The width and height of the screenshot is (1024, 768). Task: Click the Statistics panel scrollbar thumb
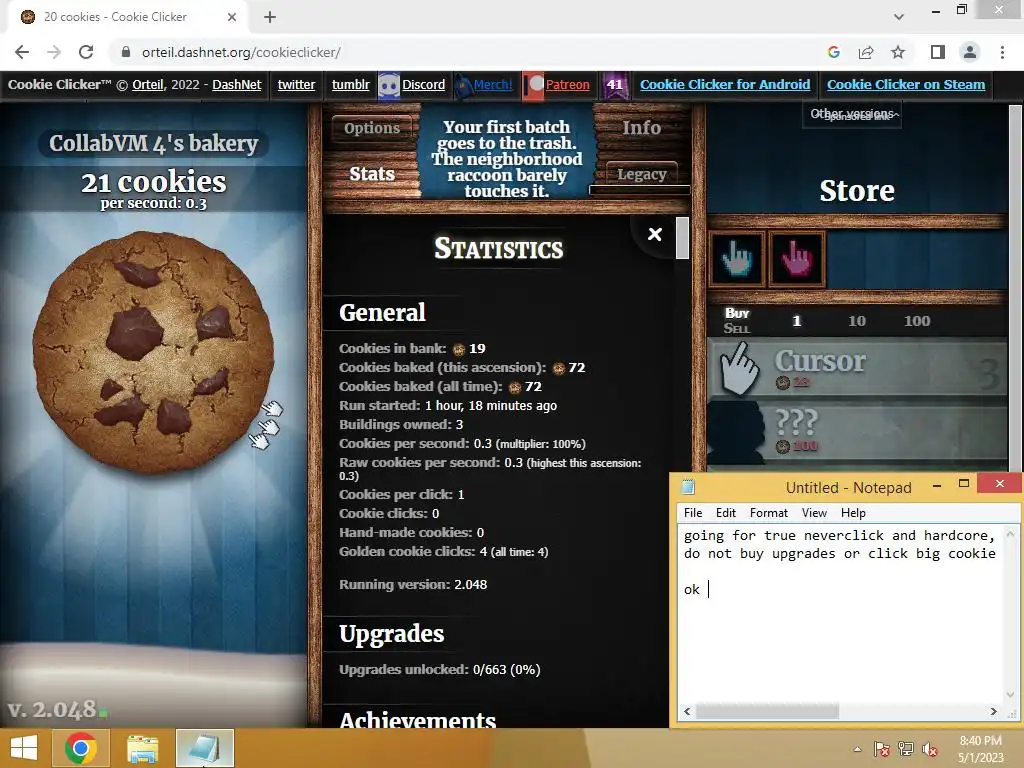point(682,238)
